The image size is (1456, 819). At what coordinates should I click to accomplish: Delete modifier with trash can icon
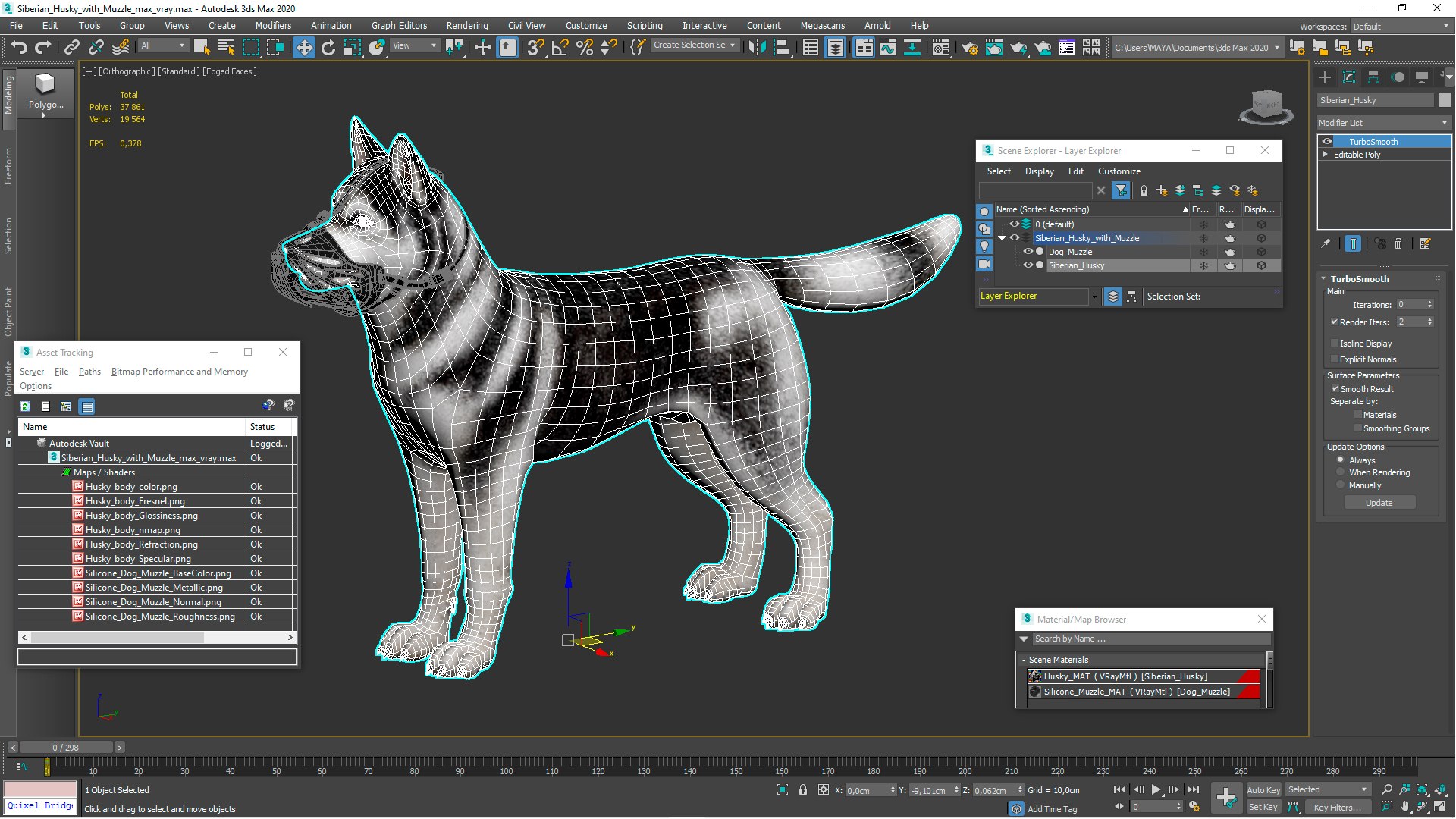[x=1398, y=243]
